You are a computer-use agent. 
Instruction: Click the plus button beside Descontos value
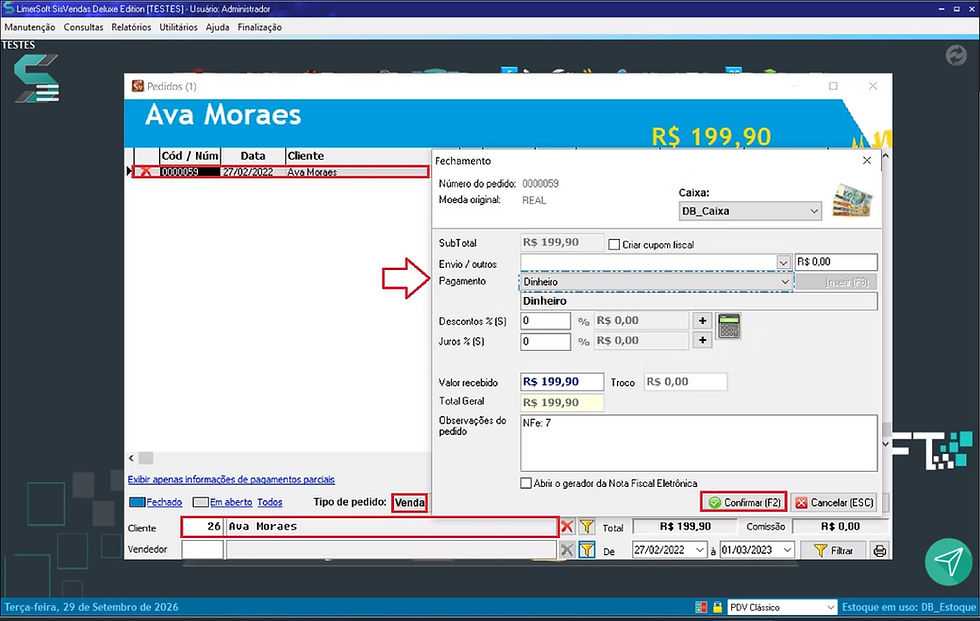(702, 320)
